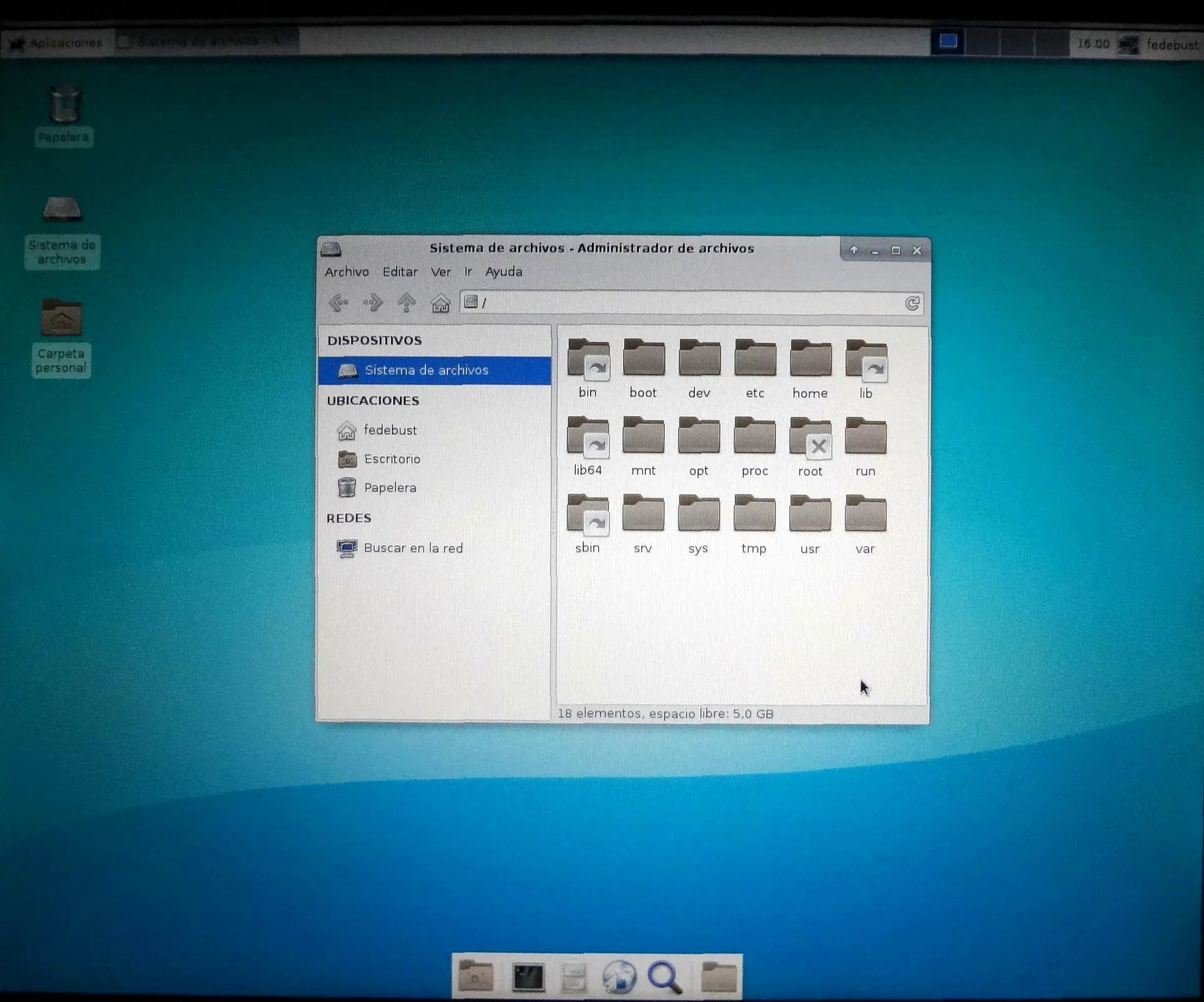The height and width of the screenshot is (1002, 1204).
Task: Open the proc folder
Action: [x=755, y=446]
